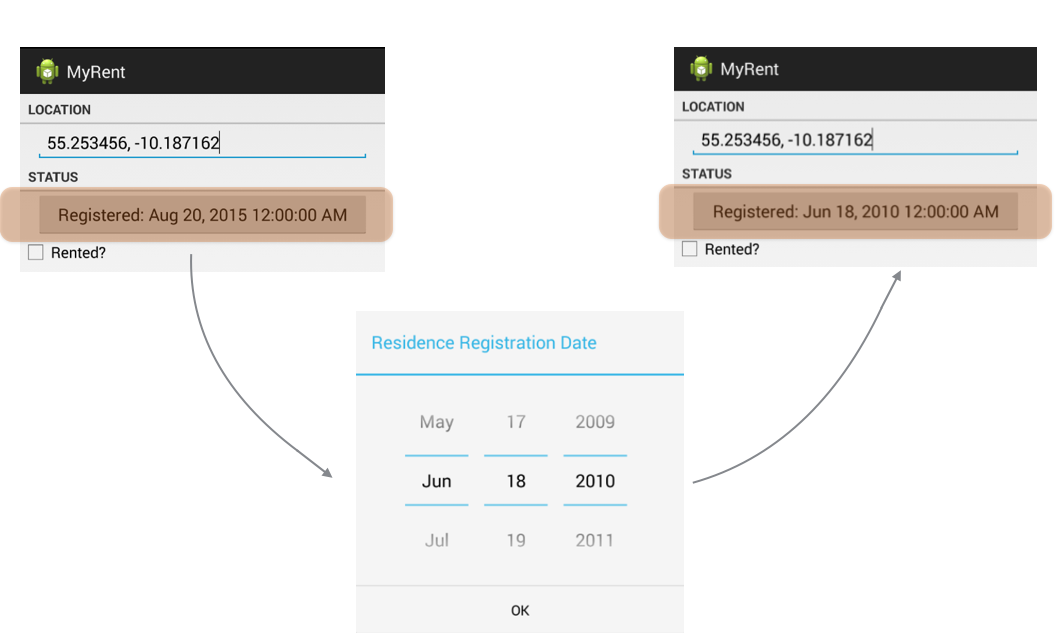This screenshot has height=642, width=1057.
Task: Click the Registered: Aug 20, 2015 status button
Action: coord(200,214)
